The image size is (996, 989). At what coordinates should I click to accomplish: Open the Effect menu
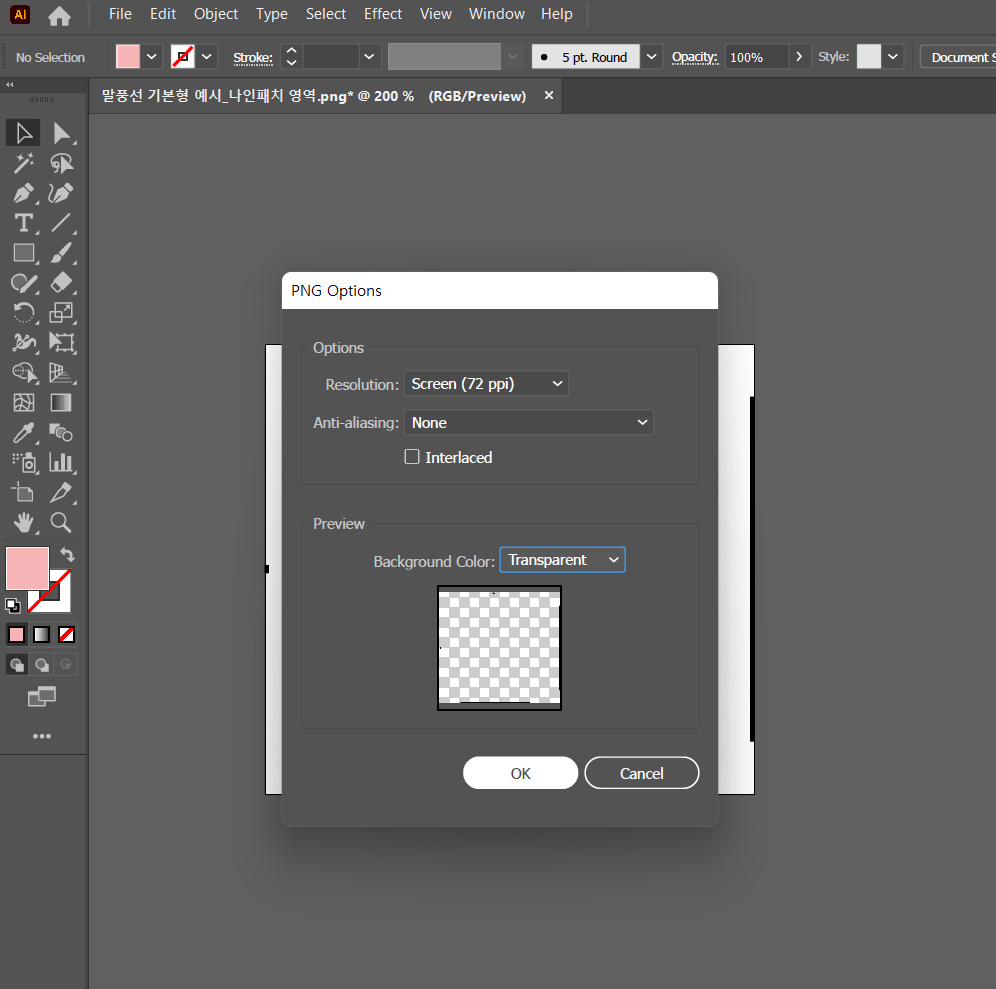382,14
